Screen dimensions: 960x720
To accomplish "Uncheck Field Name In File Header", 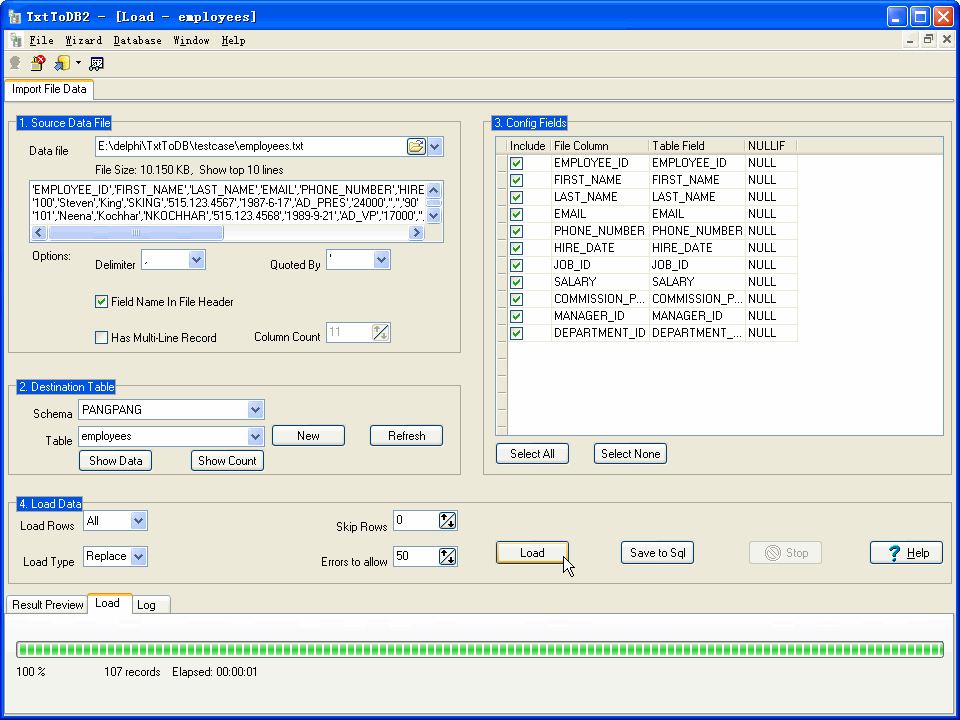I will (x=102, y=302).
